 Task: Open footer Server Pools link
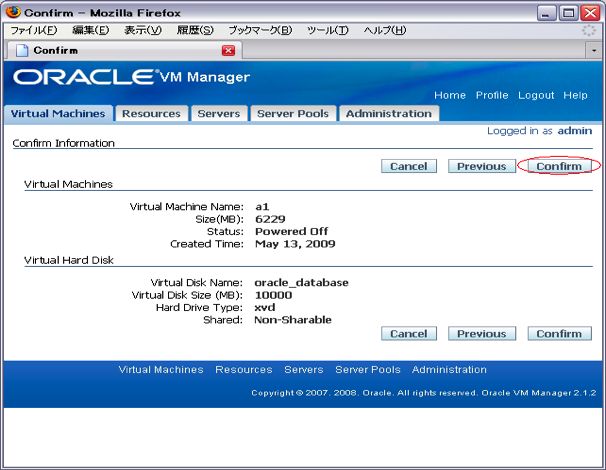coord(368,370)
